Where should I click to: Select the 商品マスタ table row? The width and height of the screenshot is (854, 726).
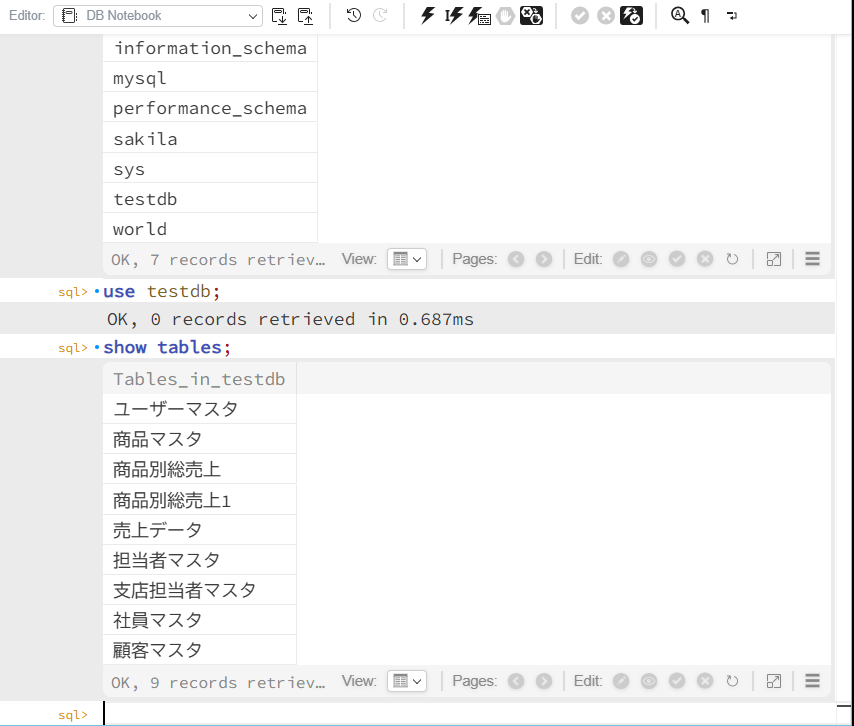pos(158,439)
